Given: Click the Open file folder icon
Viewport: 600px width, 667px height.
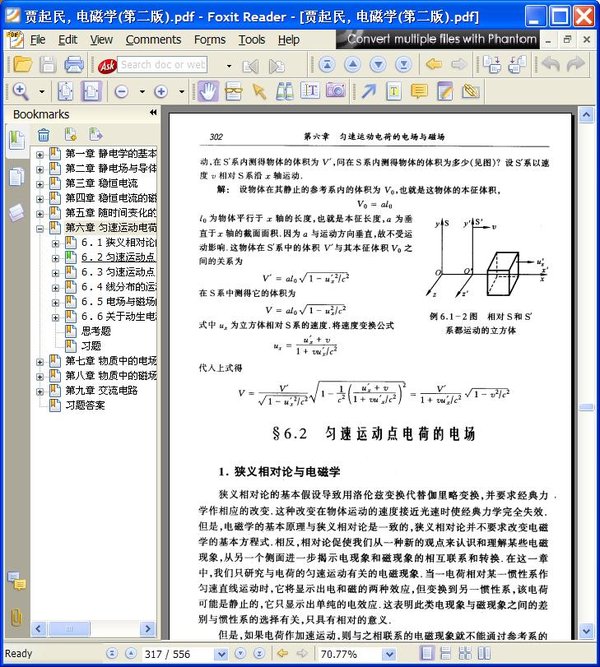Looking at the screenshot, I should tap(22, 65).
